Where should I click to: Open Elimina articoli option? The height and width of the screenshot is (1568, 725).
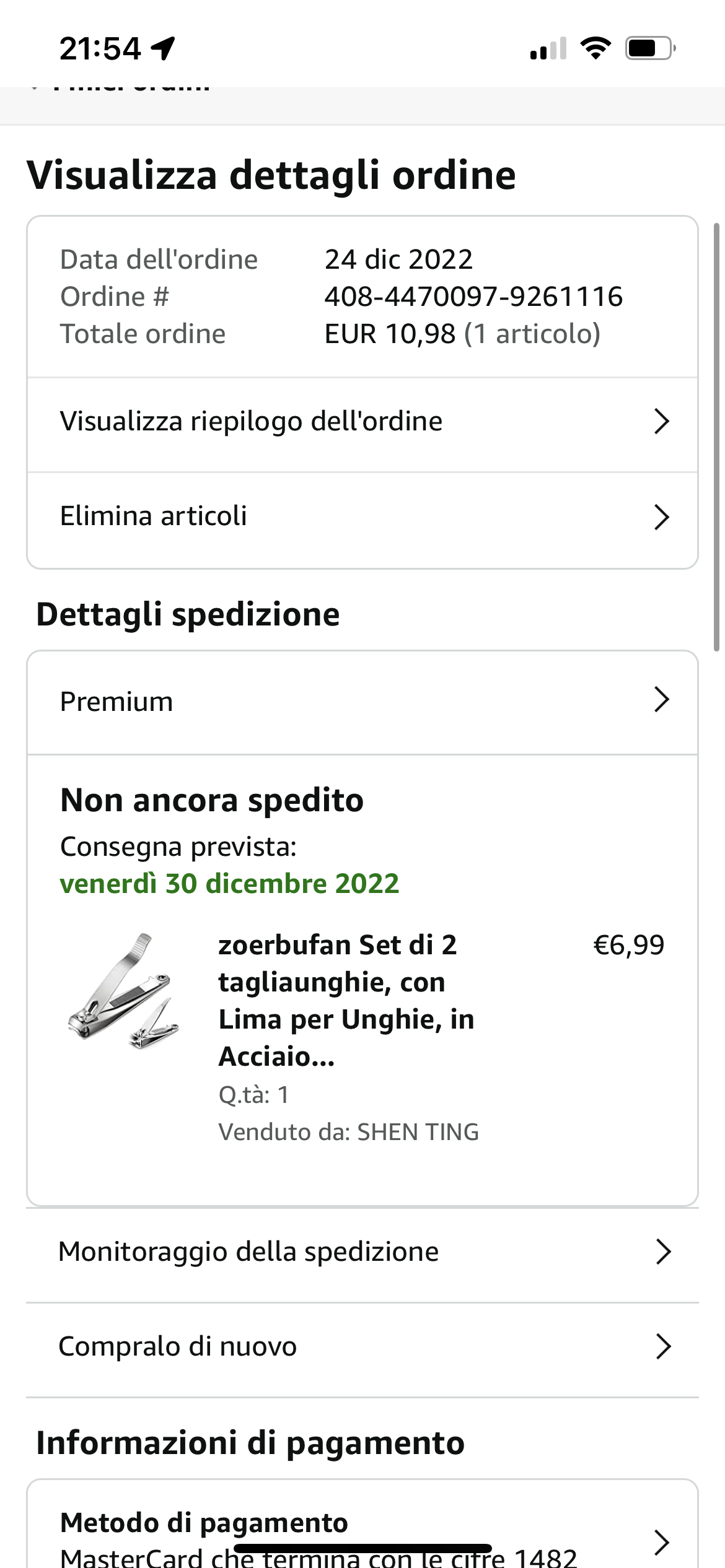pyautogui.click(x=153, y=516)
